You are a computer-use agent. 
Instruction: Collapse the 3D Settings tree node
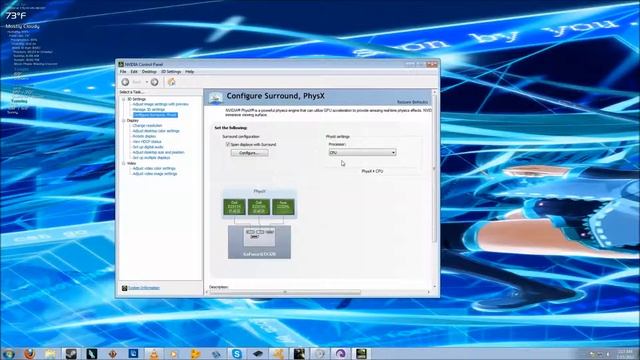124,99
